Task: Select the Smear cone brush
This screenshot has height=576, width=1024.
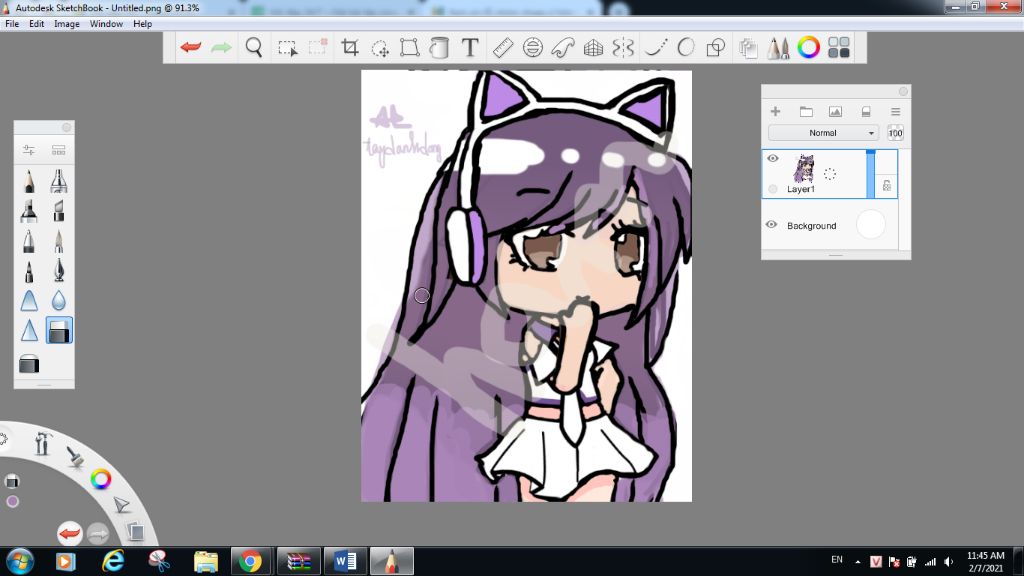Action: point(29,301)
